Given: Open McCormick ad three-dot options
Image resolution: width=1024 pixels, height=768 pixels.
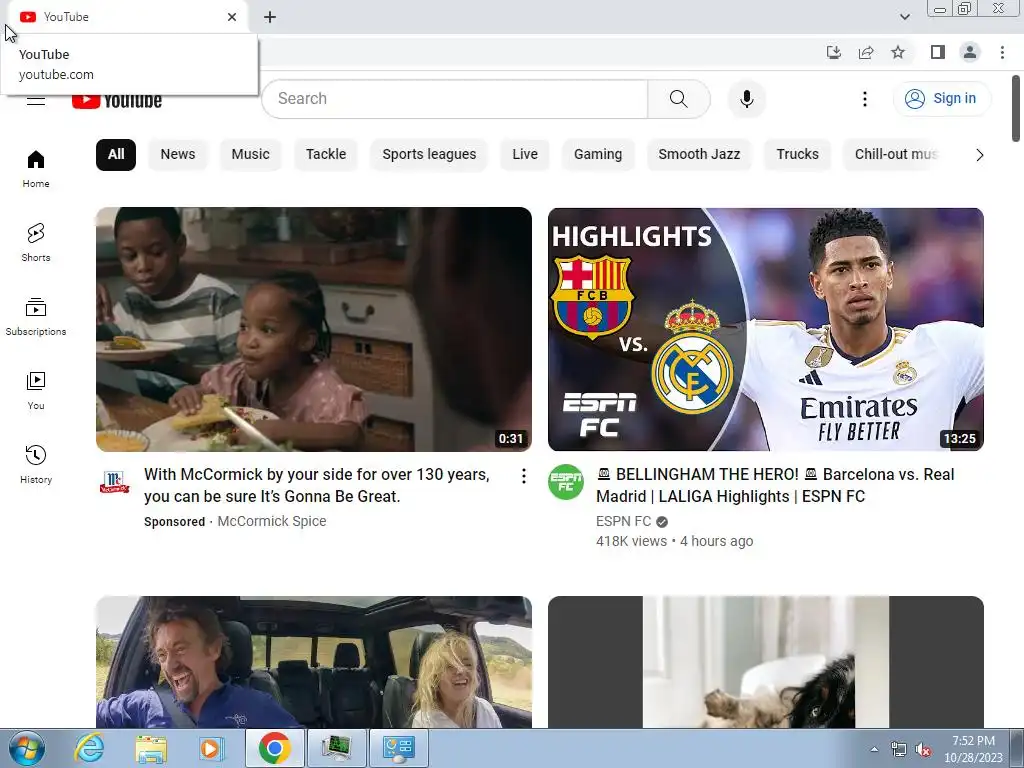Looking at the screenshot, I should pos(524,476).
